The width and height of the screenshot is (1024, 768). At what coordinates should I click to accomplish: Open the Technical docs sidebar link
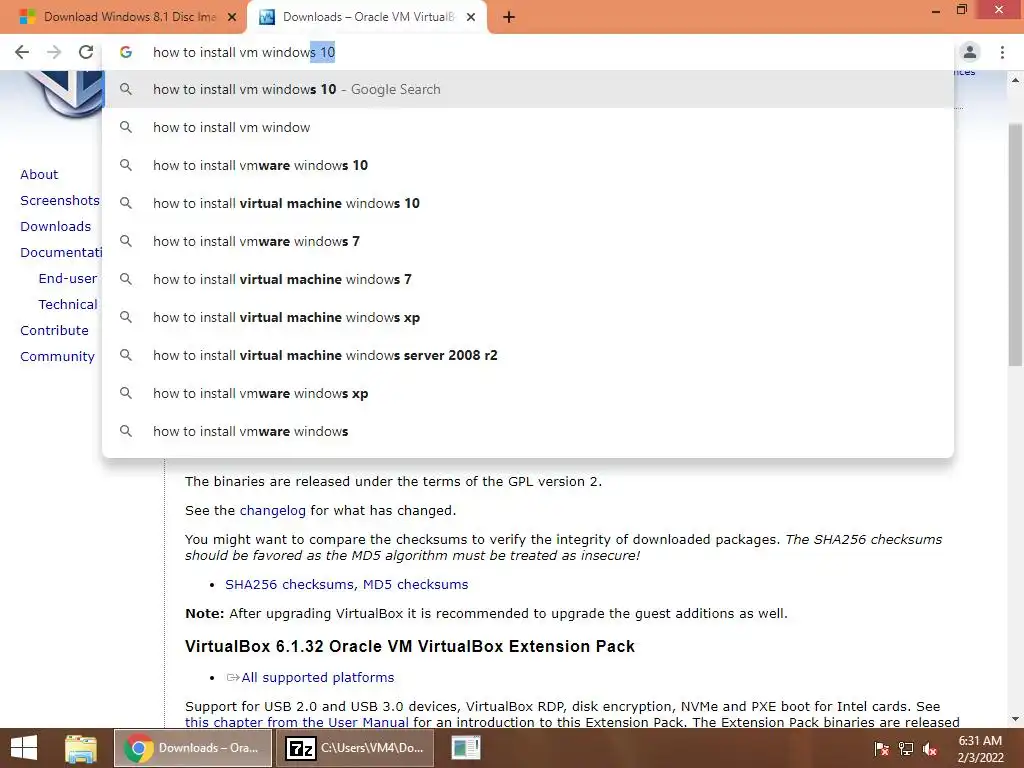tap(68, 304)
